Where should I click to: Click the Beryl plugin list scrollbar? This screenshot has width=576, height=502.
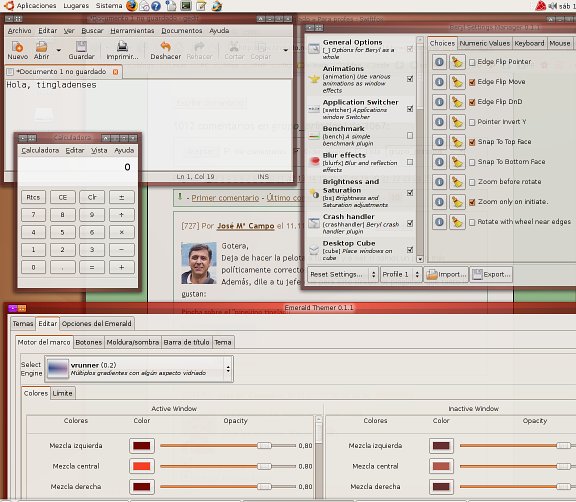tap(420, 149)
